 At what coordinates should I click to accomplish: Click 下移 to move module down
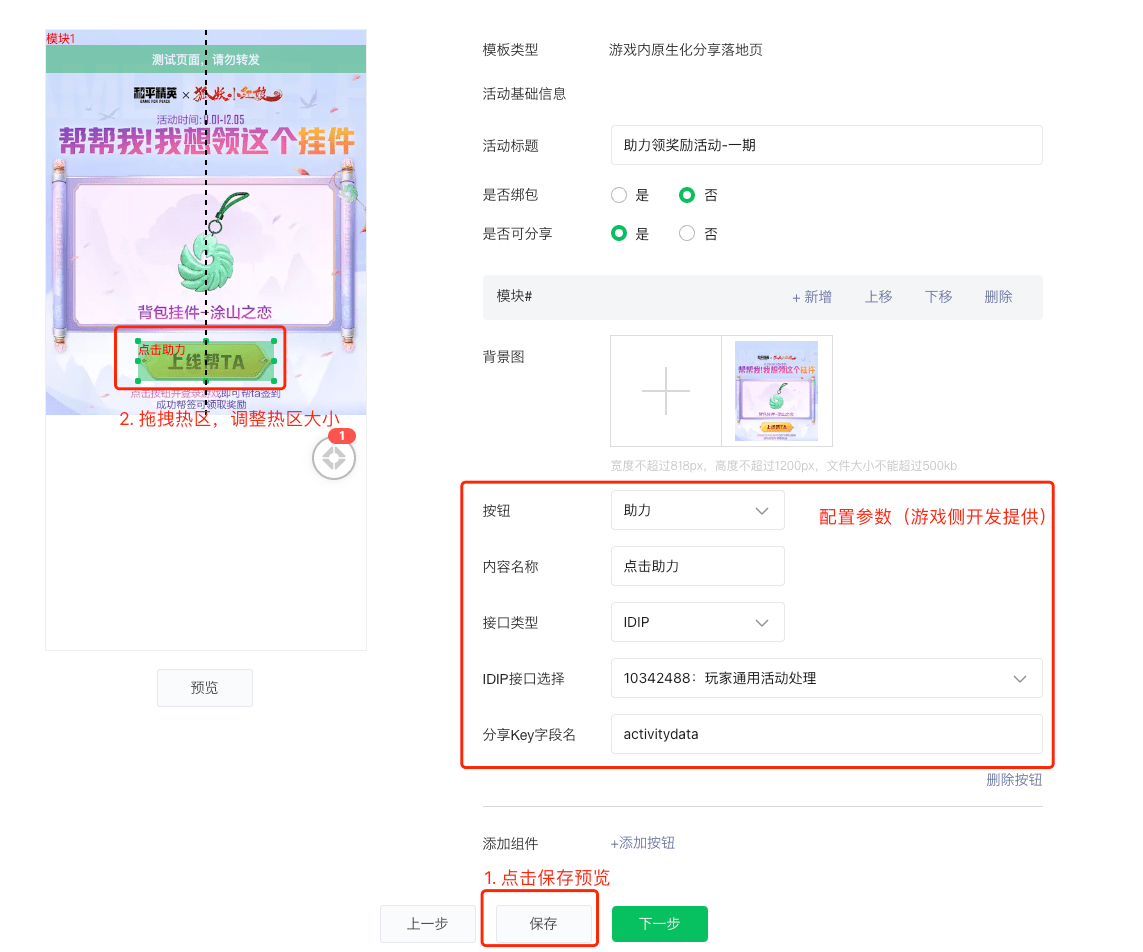coord(938,297)
